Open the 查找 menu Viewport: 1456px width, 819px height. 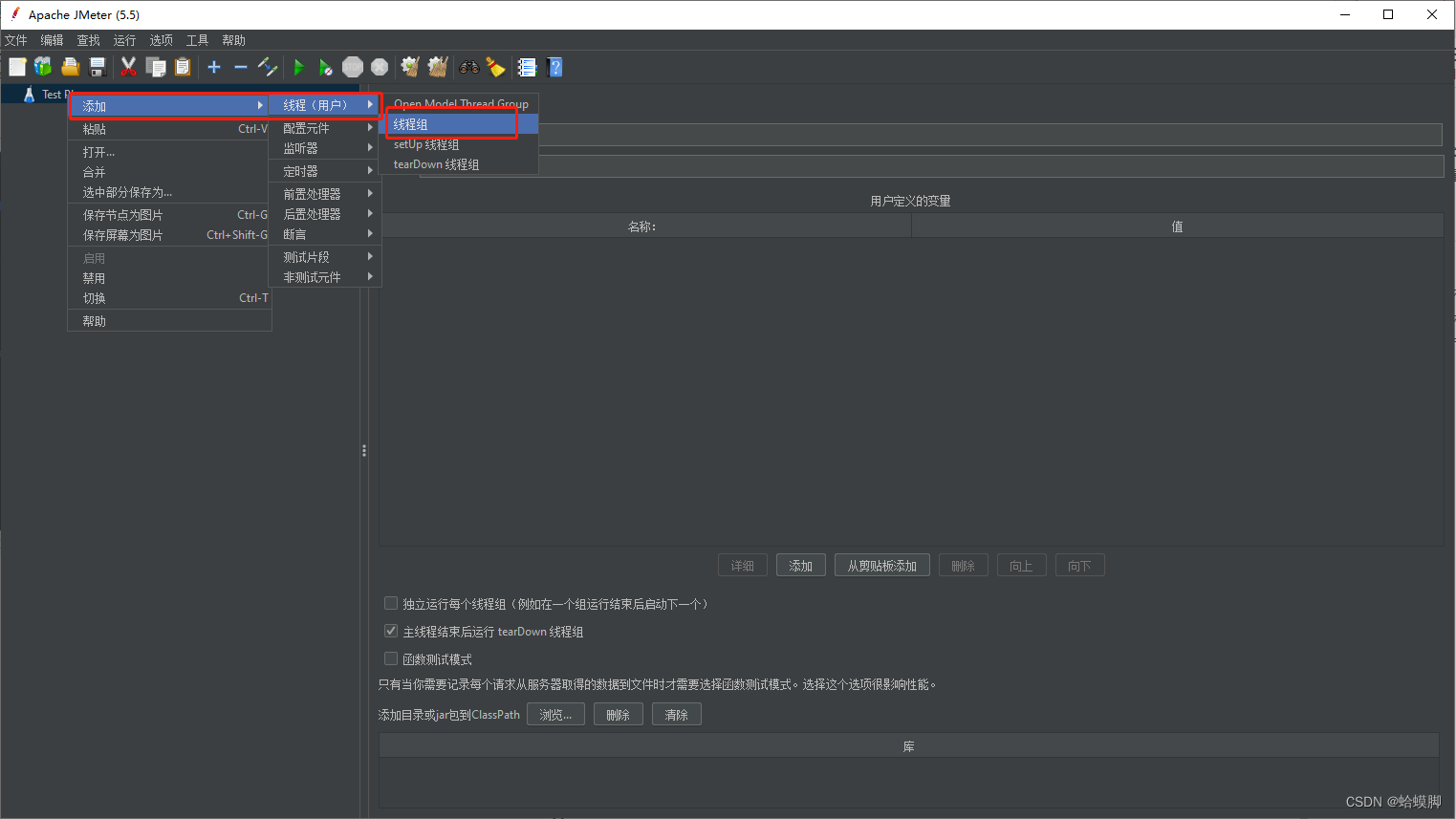(88, 40)
